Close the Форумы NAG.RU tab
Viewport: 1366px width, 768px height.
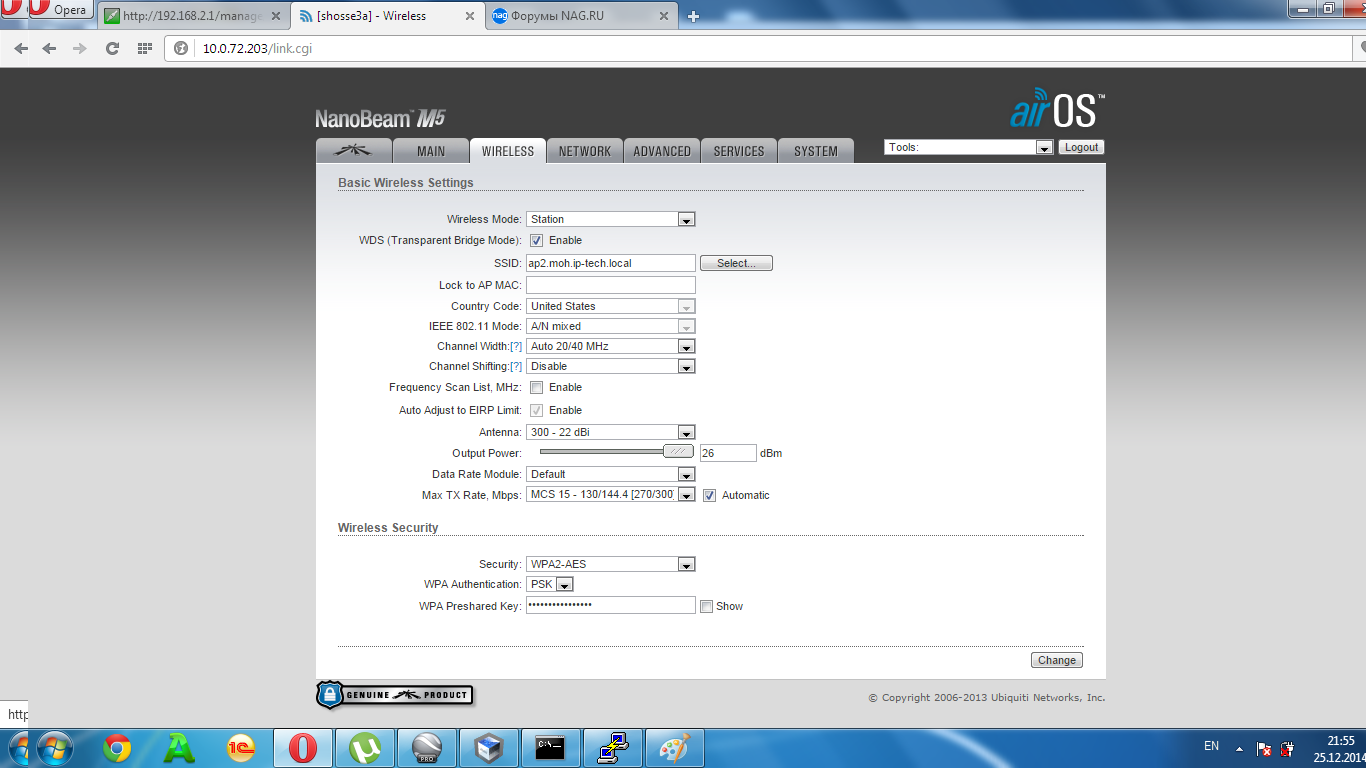(666, 16)
